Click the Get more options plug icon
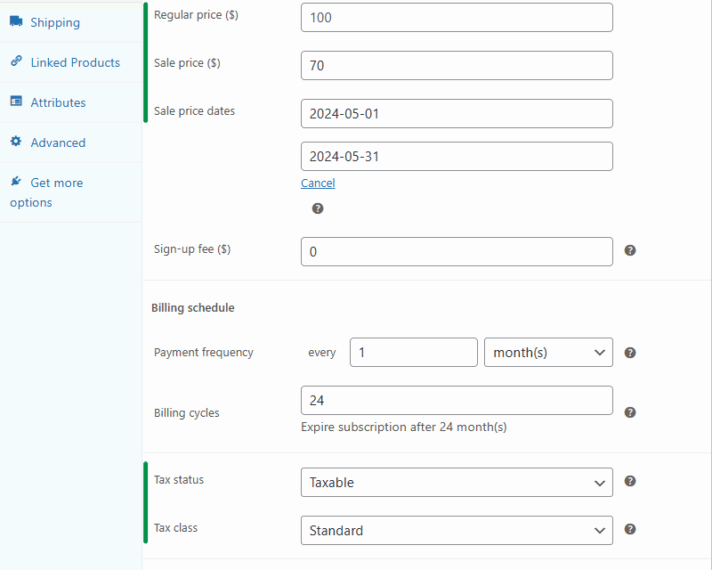The width and height of the screenshot is (712, 570). tap(16, 182)
